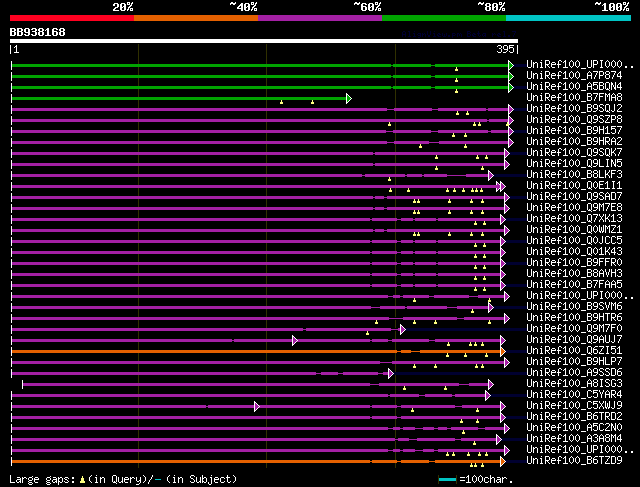Click the cyan ~100% identity legend segment
This screenshot has width=640, height=487.
click(569, 18)
